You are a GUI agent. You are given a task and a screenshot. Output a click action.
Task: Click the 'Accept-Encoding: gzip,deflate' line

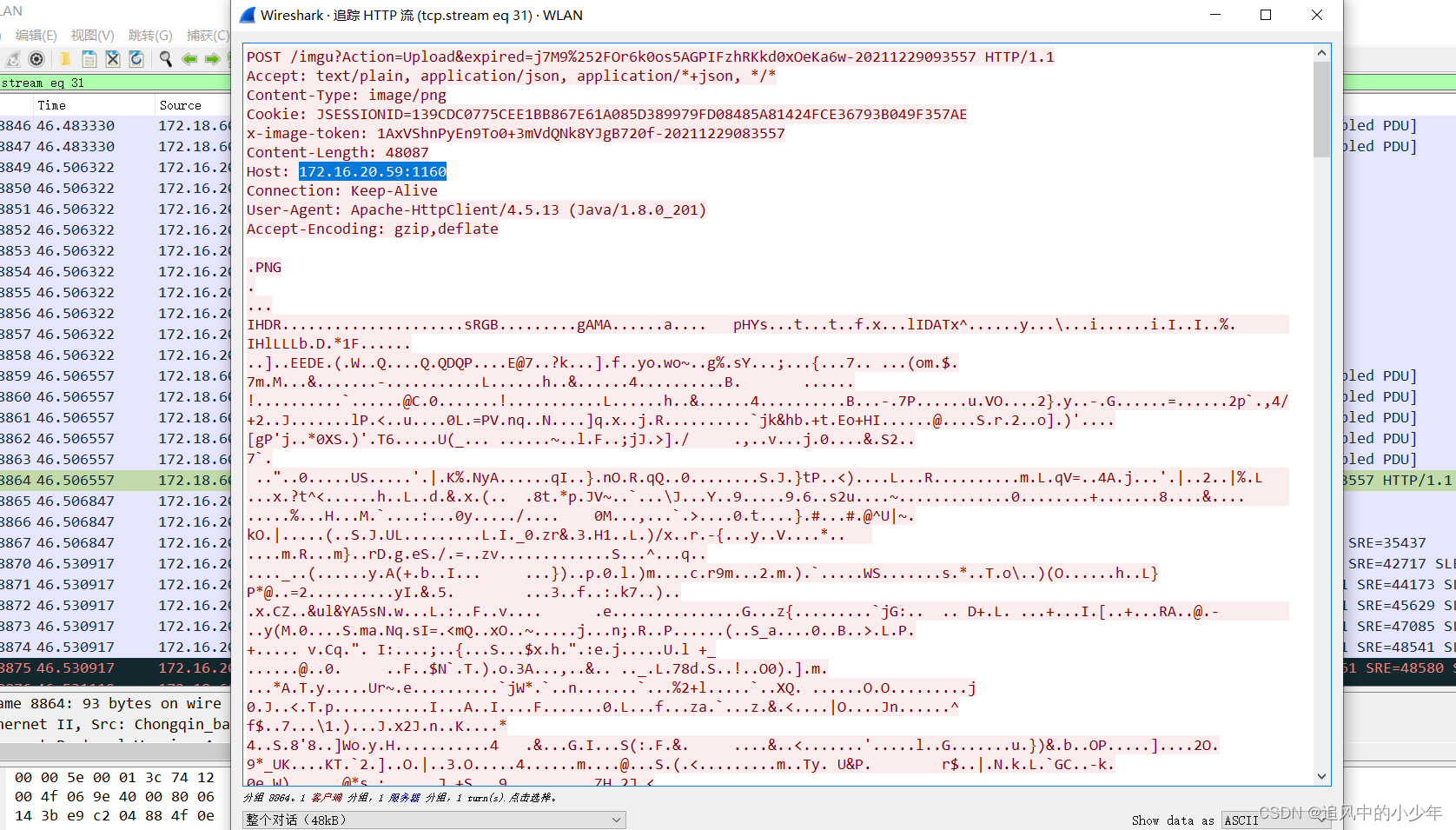click(373, 229)
